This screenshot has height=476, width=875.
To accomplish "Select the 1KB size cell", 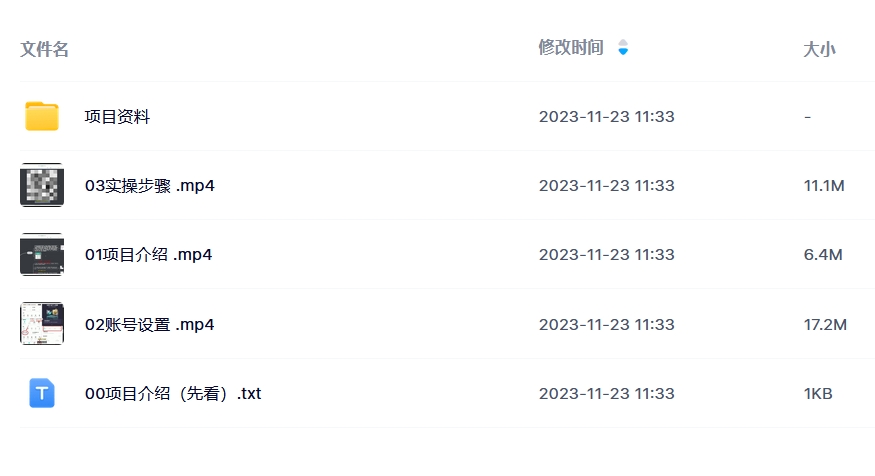I will pyautogui.click(x=818, y=394).
